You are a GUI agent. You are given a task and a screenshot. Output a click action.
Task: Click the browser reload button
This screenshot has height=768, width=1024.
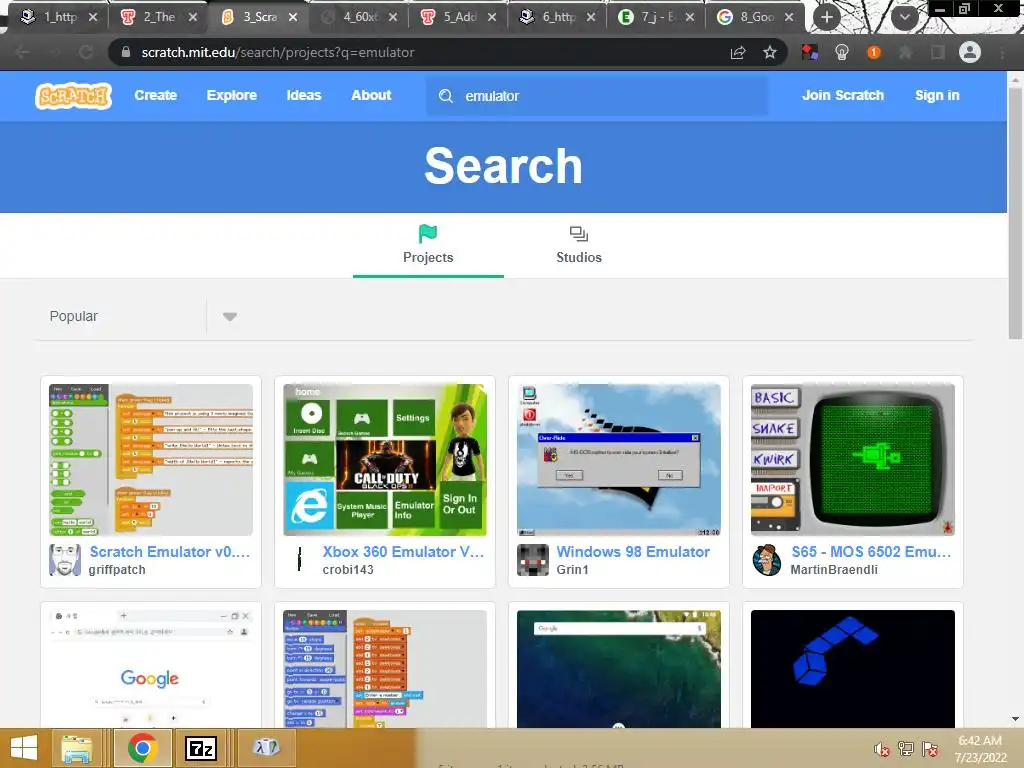click(x=86, y=52)
